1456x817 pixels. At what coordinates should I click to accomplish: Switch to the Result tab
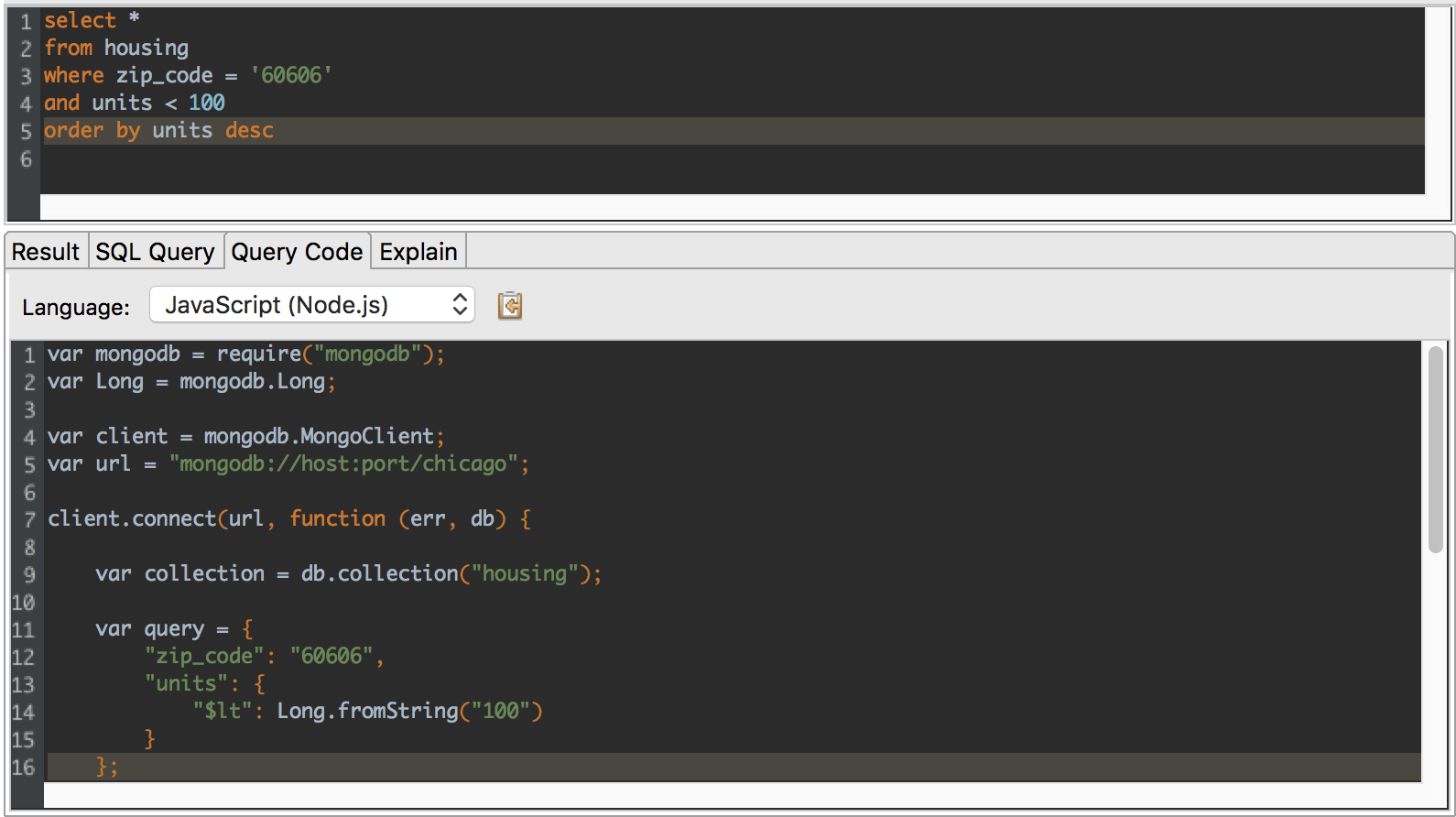click(x=46, y=252)
